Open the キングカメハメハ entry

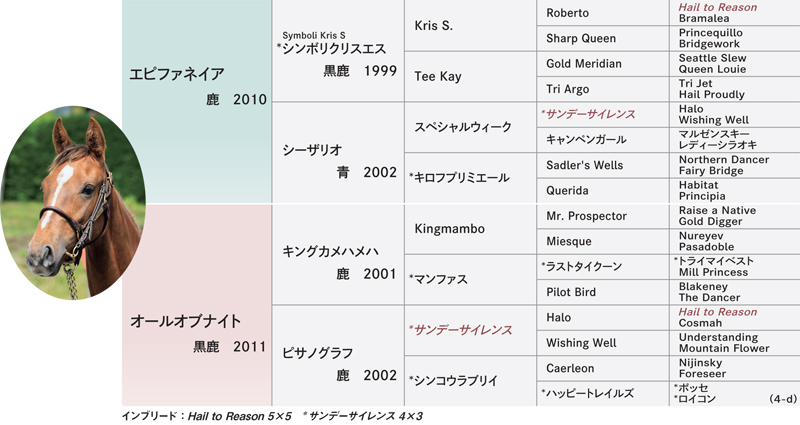tap(338, 254)
